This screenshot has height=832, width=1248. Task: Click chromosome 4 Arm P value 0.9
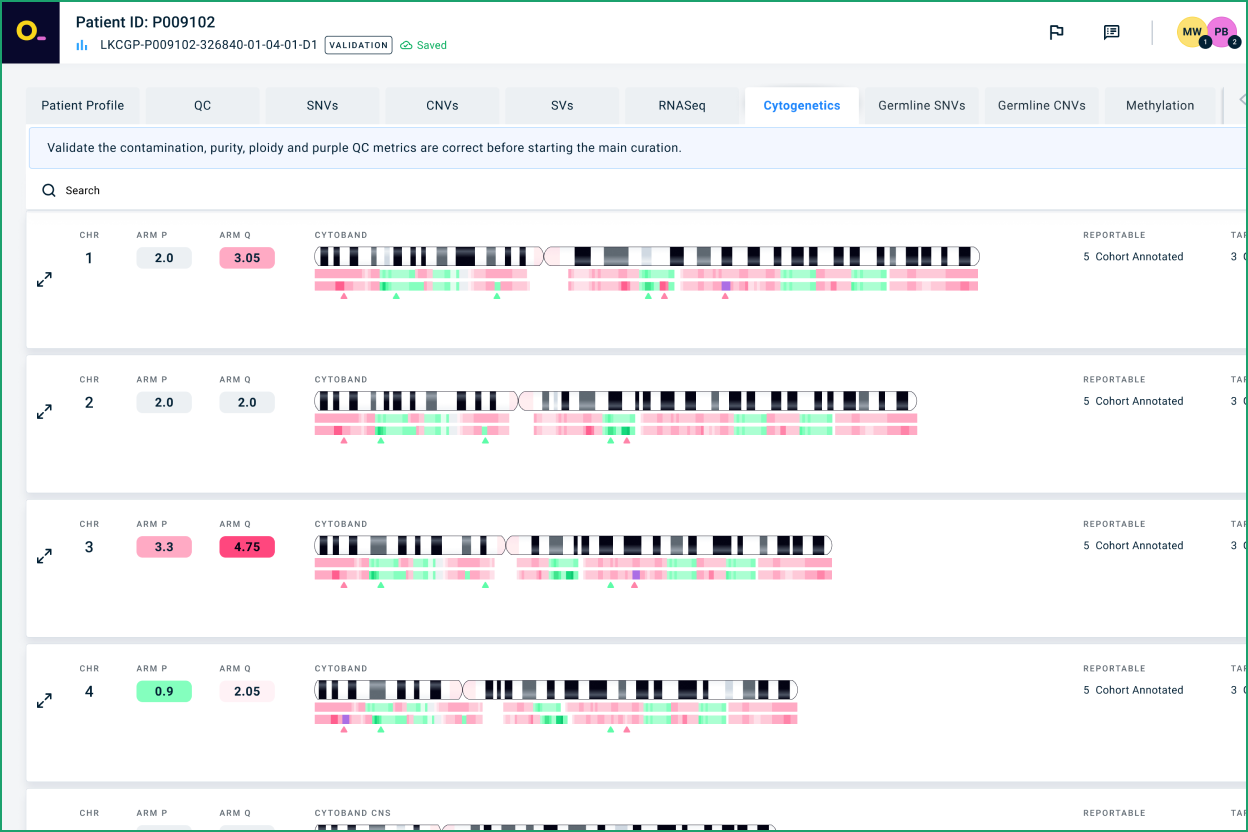click(x=164, y=691)
